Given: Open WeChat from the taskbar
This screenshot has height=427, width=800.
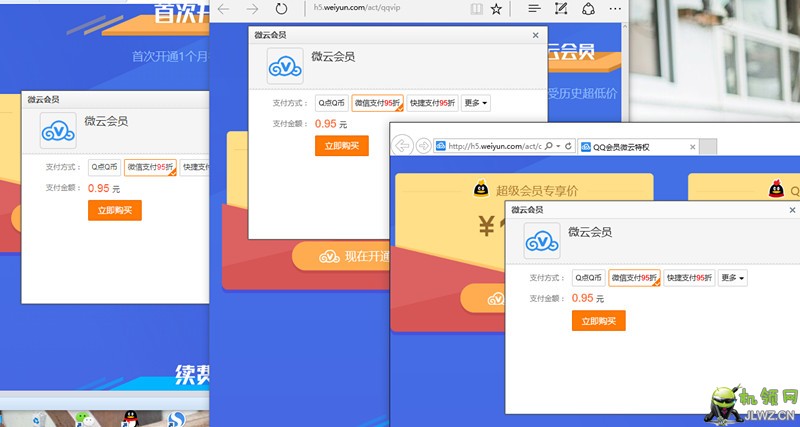Looking at the screenshot, I should pyautogui.click(x=85, y=419).
